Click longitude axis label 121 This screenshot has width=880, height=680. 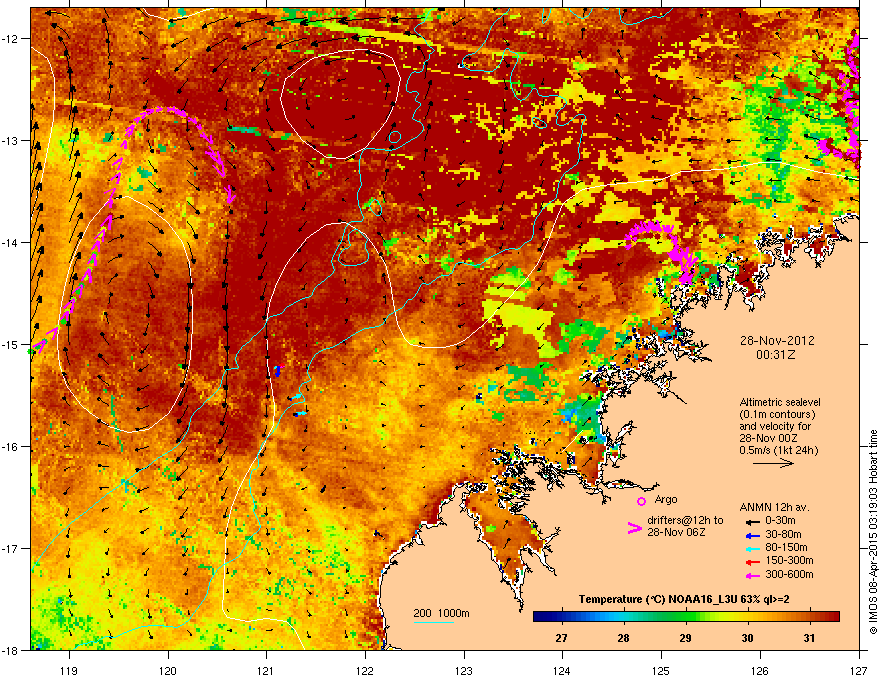266,670
